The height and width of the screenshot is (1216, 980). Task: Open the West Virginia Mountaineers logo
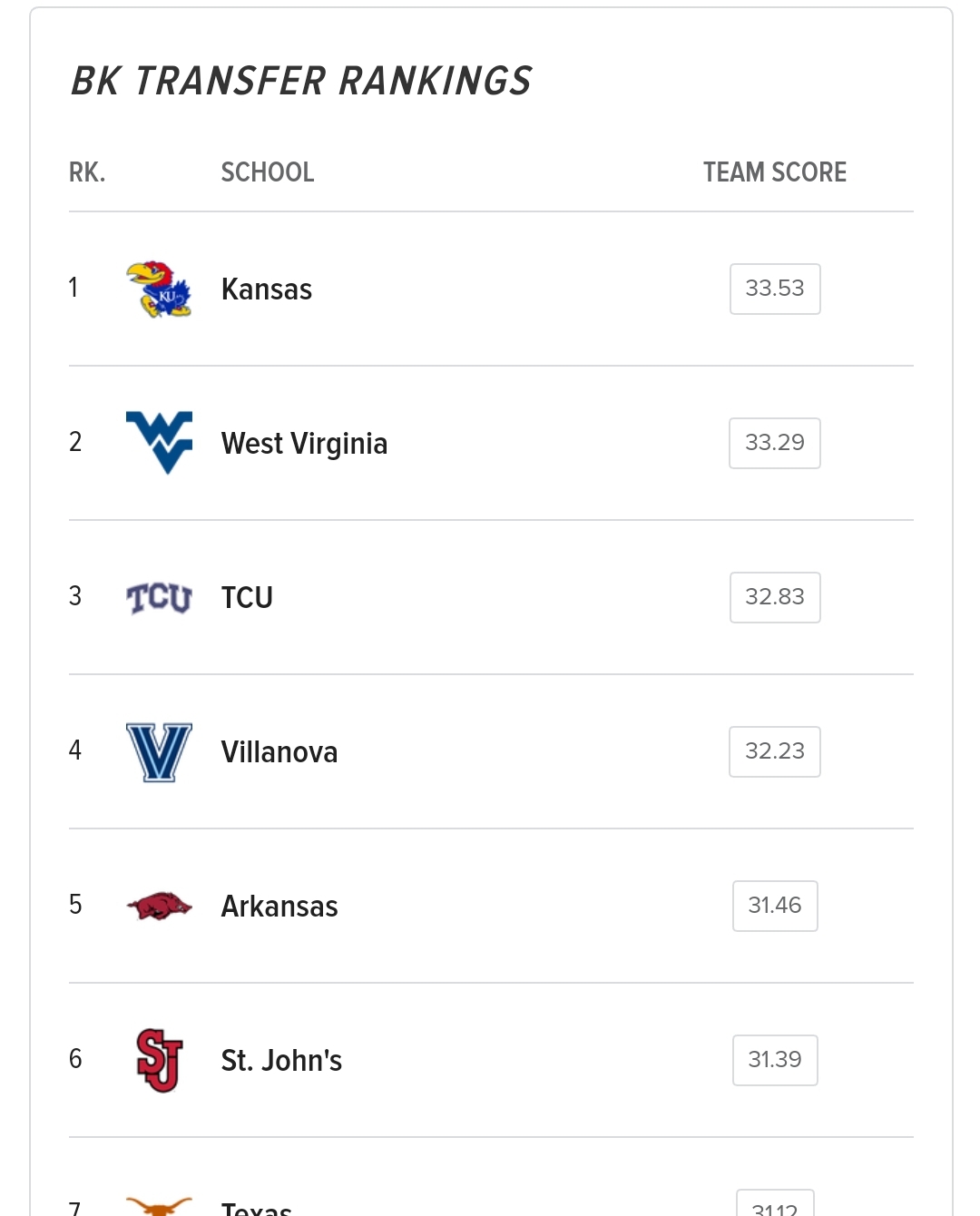[159, 443]
